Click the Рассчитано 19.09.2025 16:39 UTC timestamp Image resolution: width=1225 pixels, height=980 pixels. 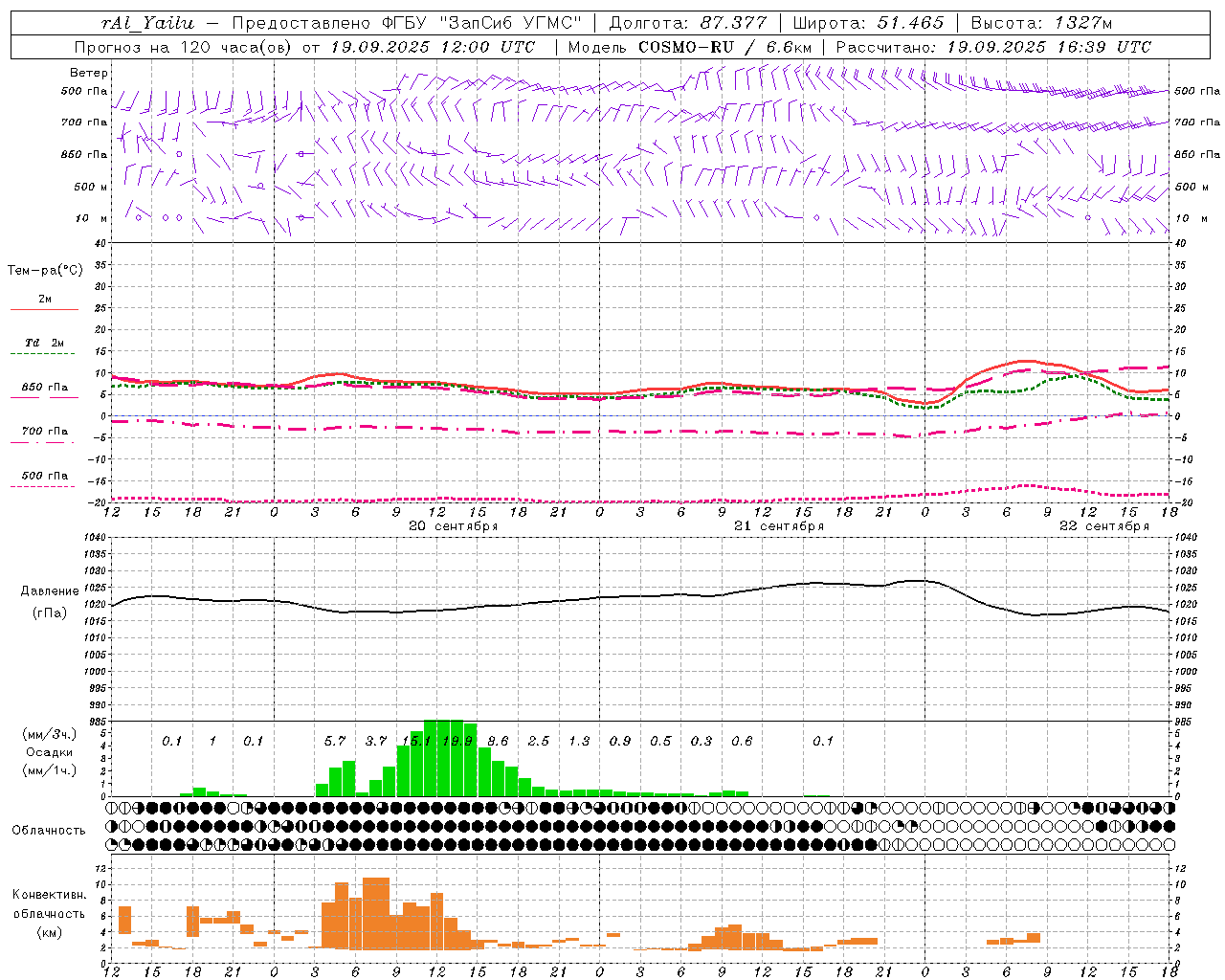point(993,47)
